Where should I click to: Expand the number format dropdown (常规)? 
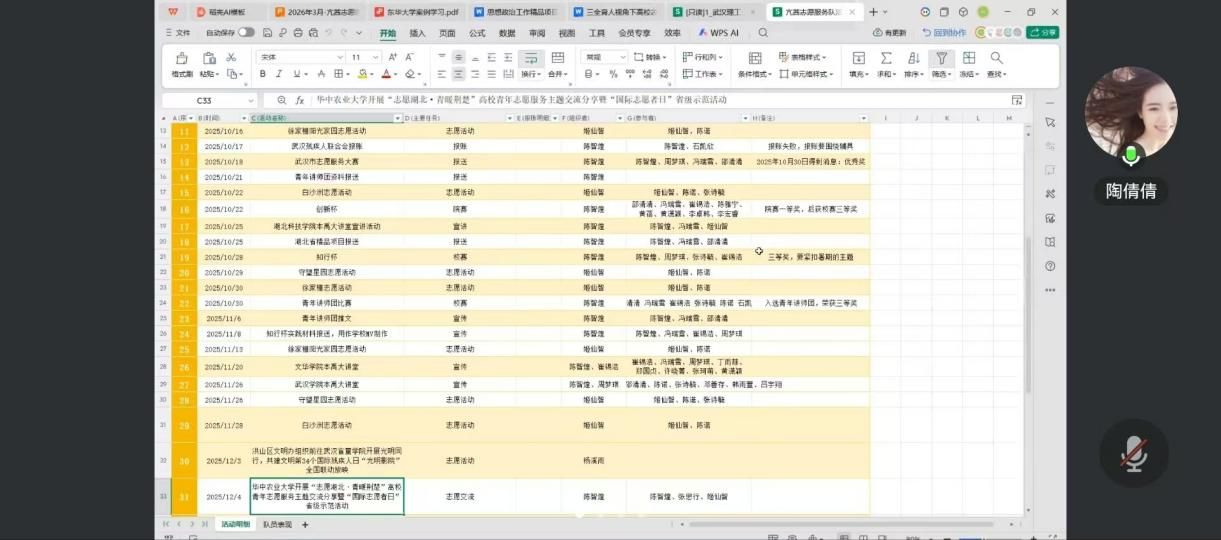pos(623,58)
